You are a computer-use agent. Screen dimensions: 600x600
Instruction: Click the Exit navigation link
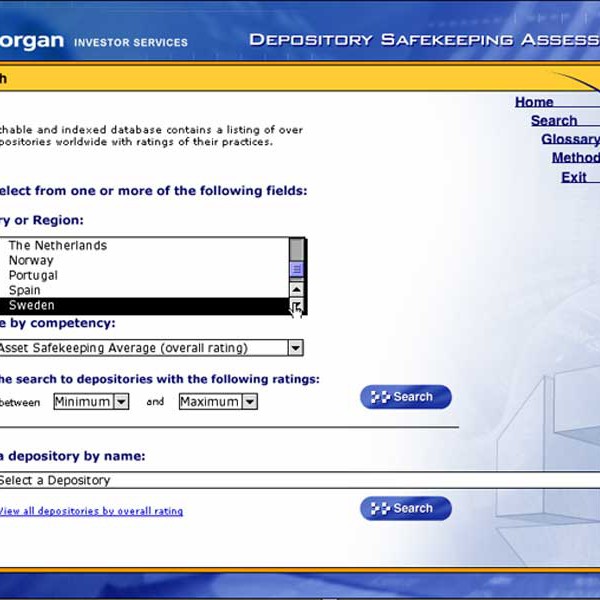574,177
